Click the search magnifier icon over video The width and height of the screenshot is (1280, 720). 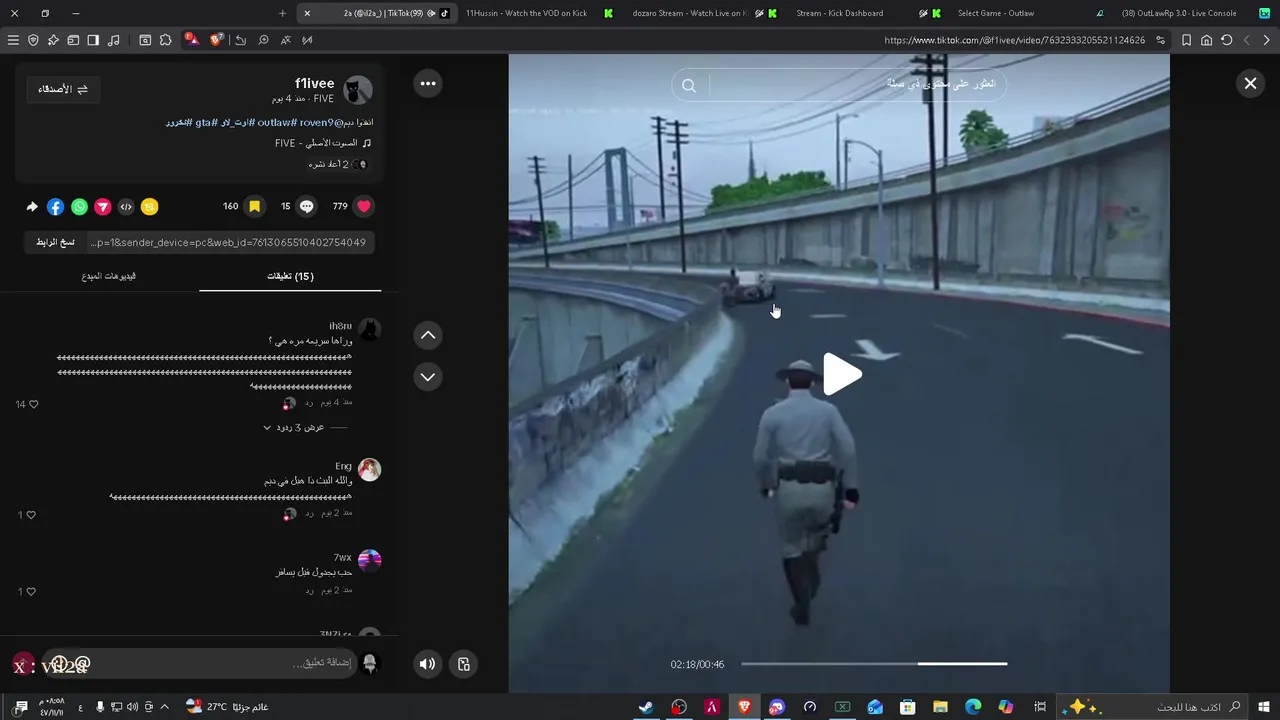pos(689,85)
